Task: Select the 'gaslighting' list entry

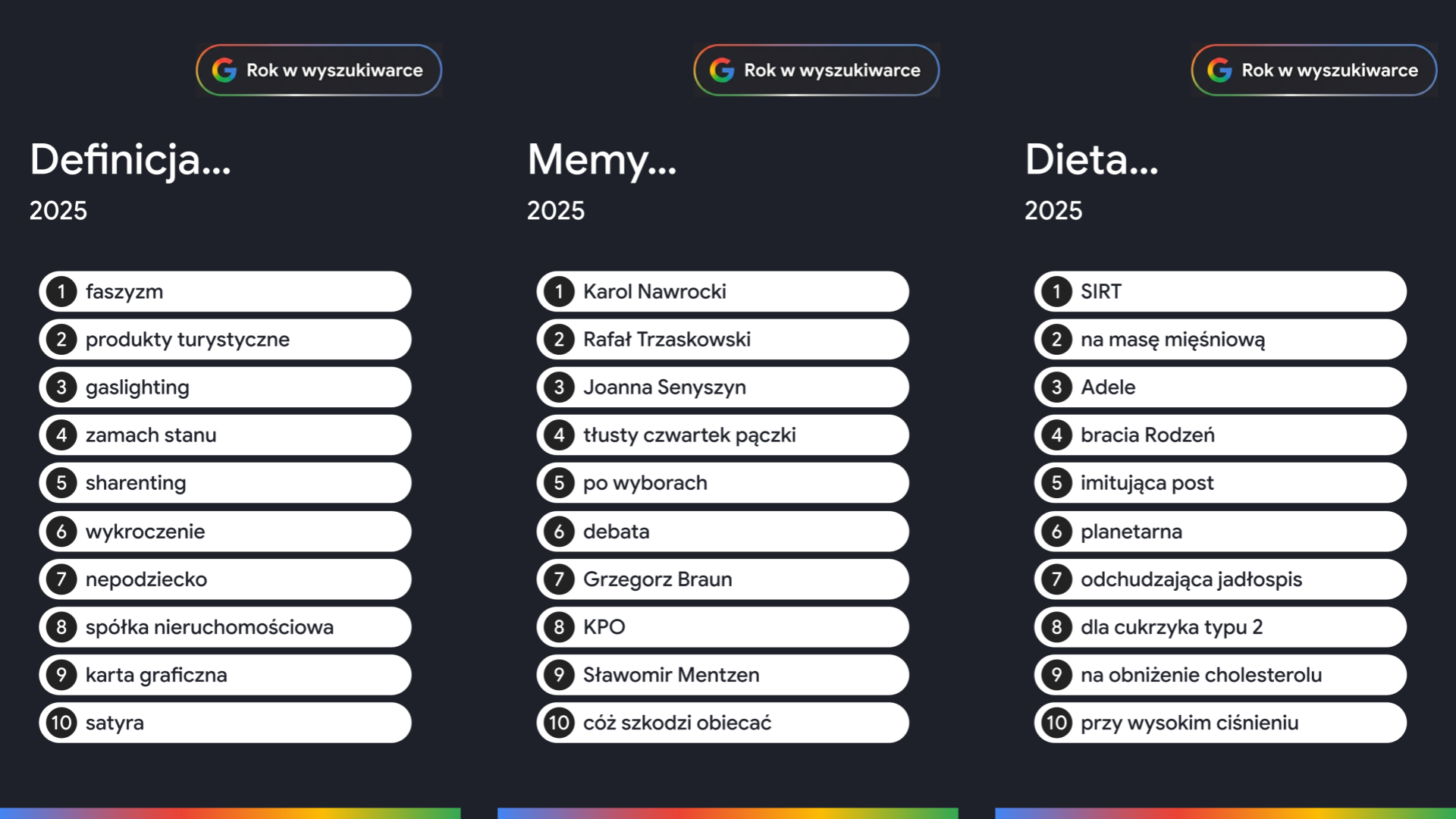Action: click(x=225, y=388)
